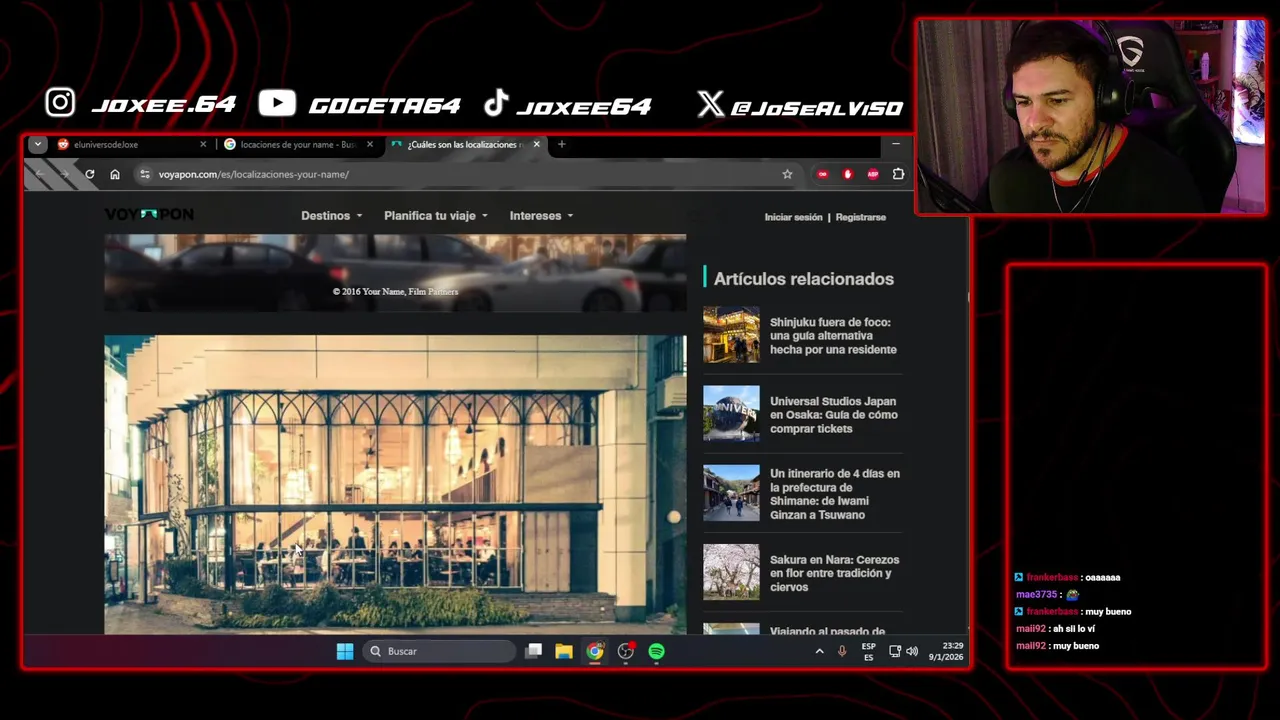Open the Universal Studios Japan thumbnail
Viewport: 1280px width, 720px height.
(731, 413)
